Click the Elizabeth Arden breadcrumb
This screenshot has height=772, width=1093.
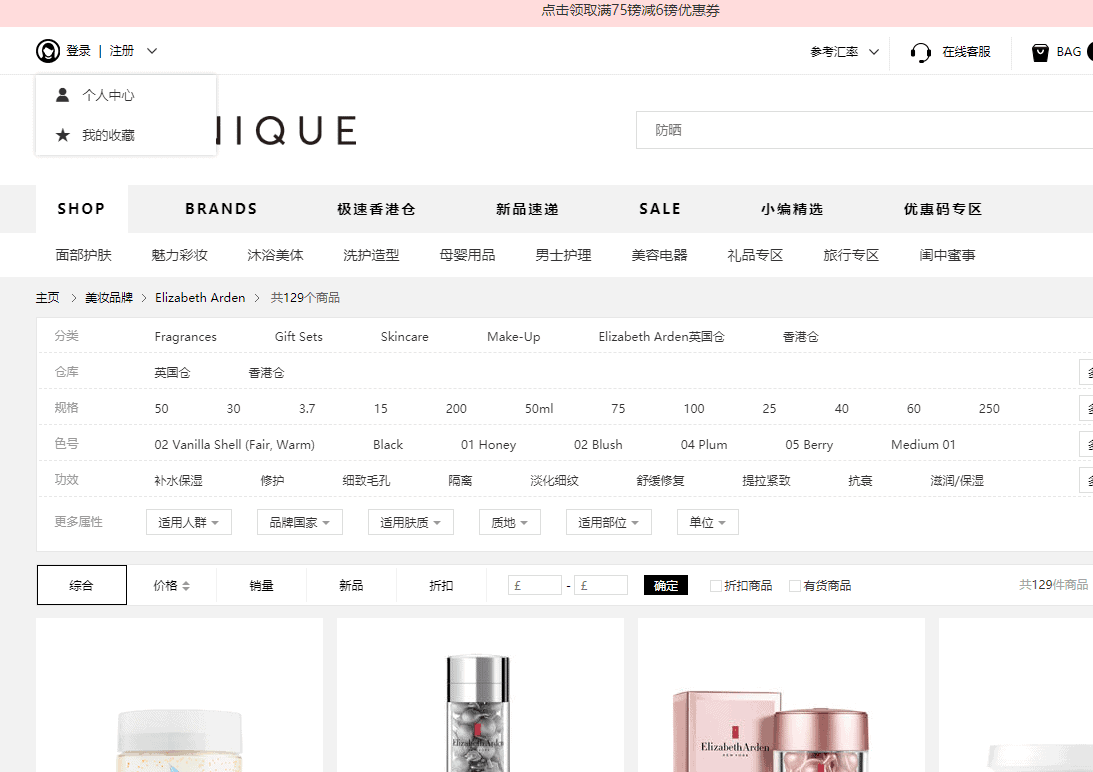coord(200,298)
